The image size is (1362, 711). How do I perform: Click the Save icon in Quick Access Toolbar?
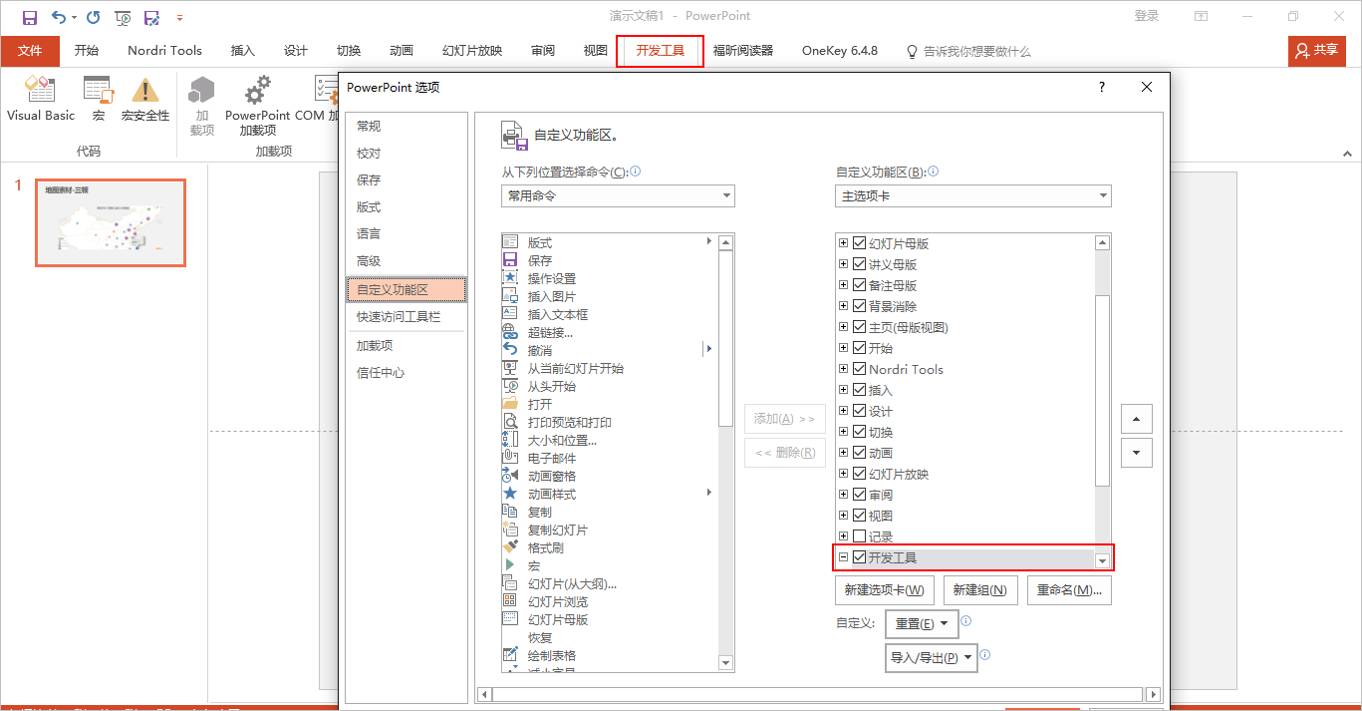pos(29,17)
